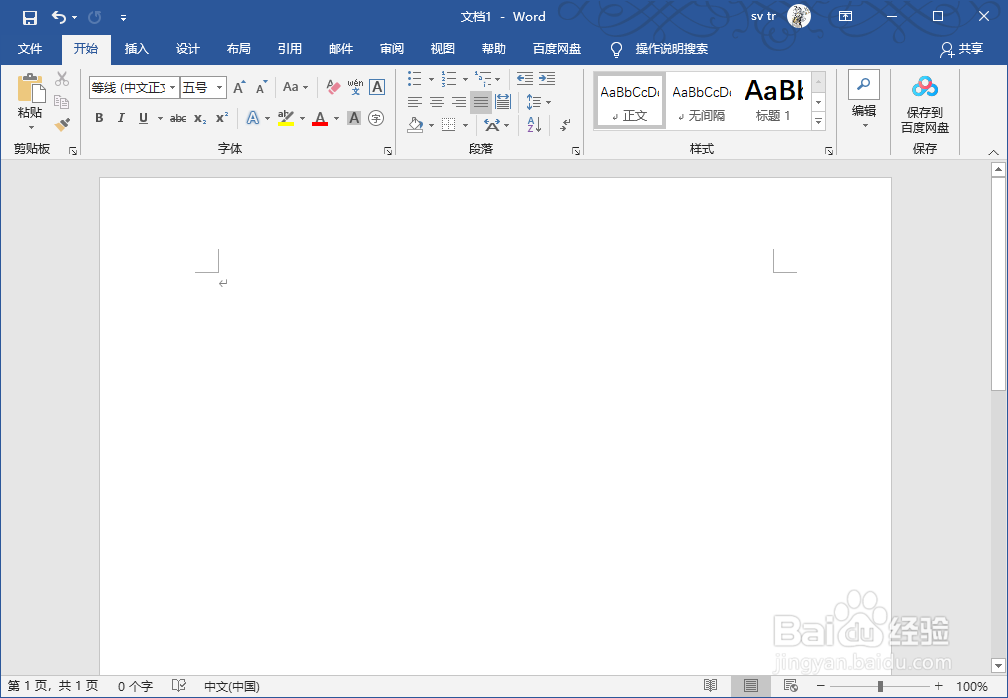Screen dimensions: 1008x698
Task: Center the paragraph text
Action: pos(436,102)
